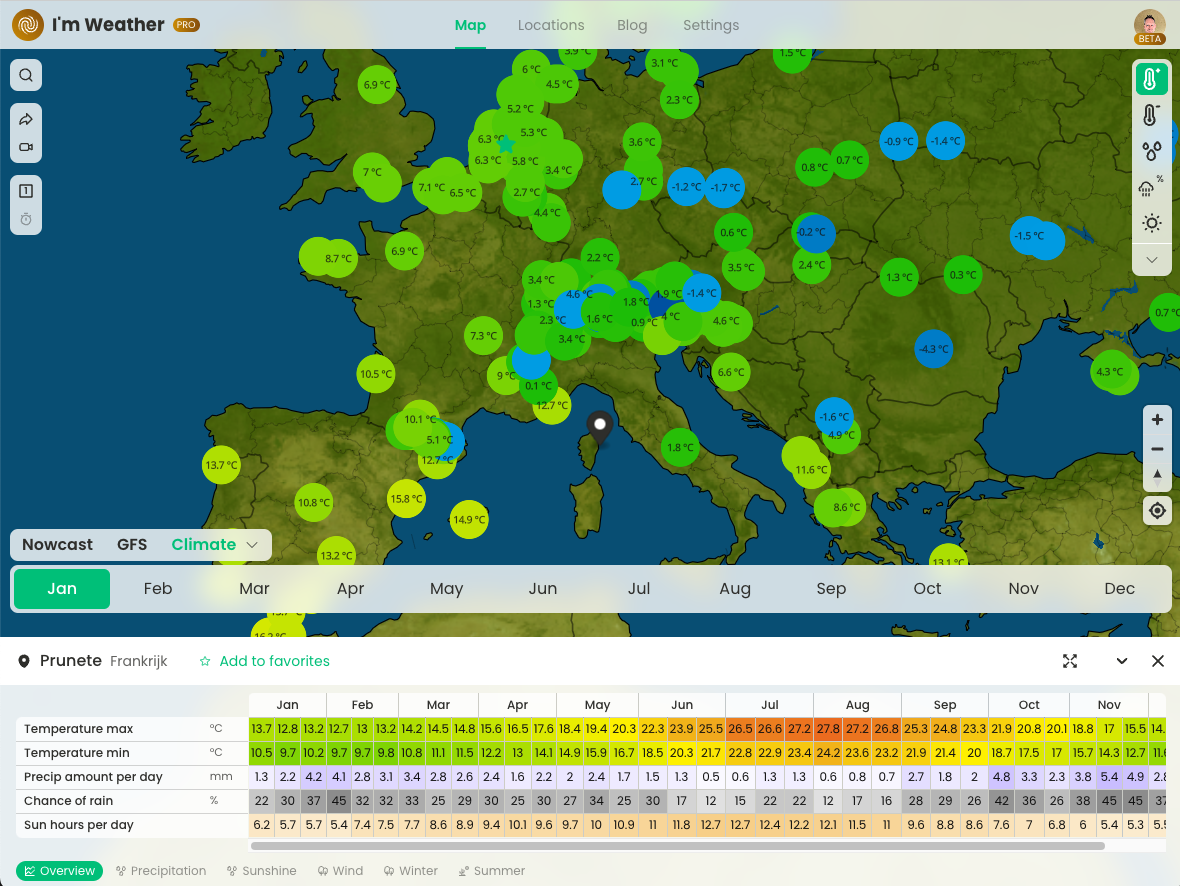Switch to the Precipitation stats tab

(x=161, y=871)
